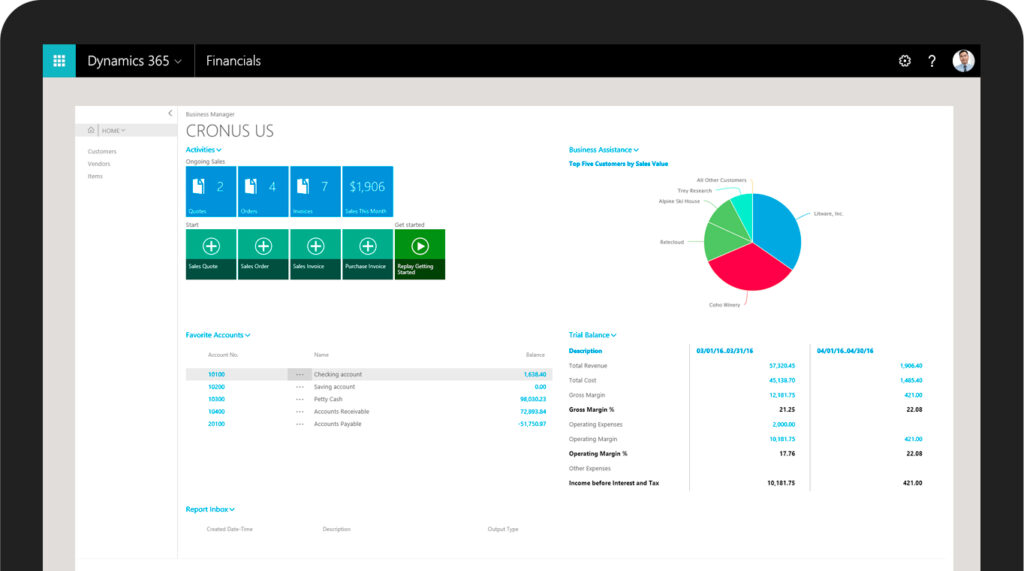Expand the Trial Balance dropdown
Viewport: 1024px width, 571px height.
[x=592, y=335]
